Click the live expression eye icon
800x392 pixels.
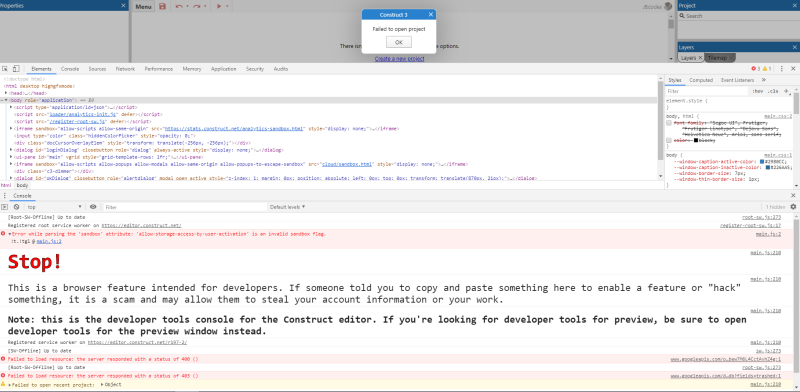pos(93,207)
